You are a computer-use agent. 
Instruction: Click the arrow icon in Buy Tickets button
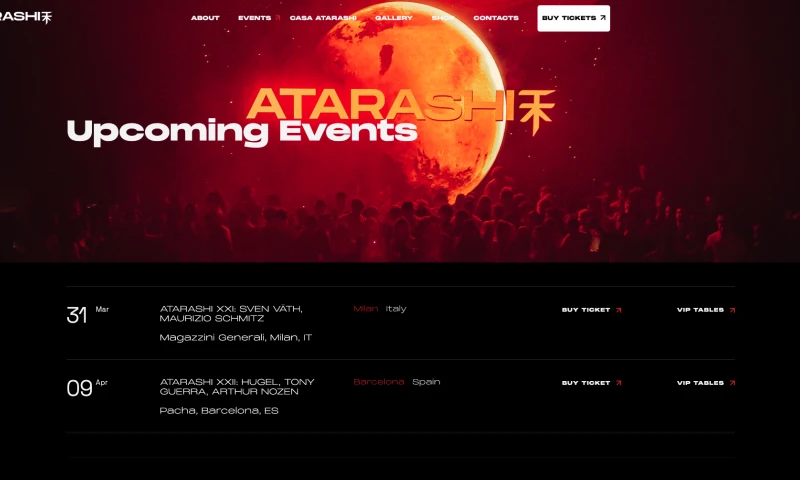coord(603,18)
